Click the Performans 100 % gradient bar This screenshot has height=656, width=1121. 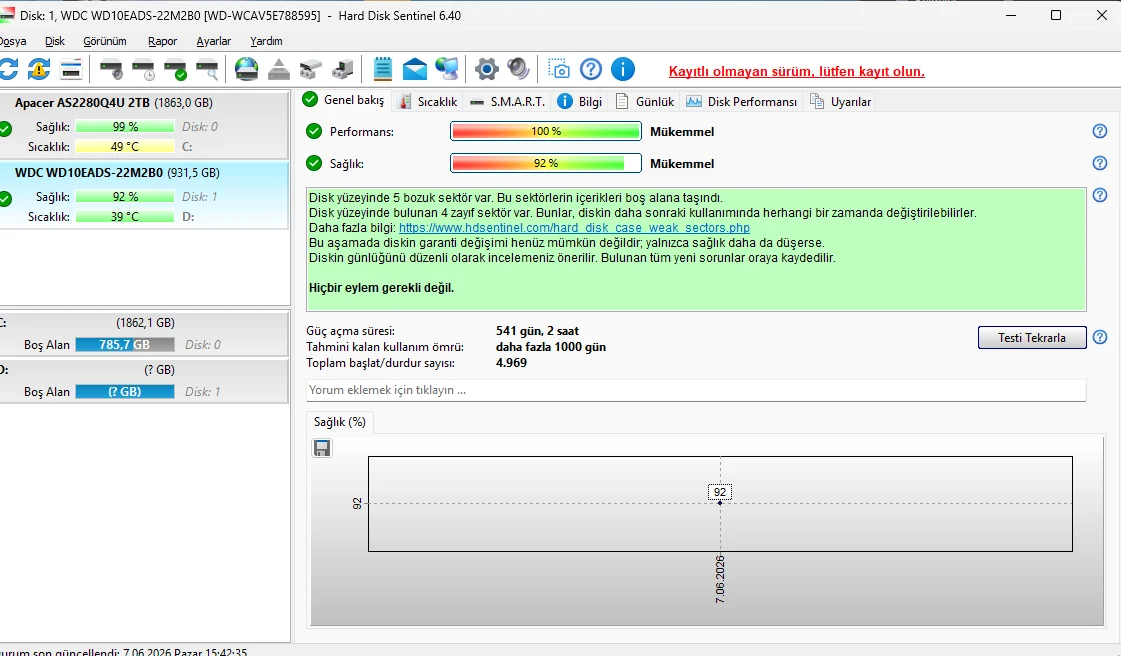pyautogui.click(x=545, y=131)
